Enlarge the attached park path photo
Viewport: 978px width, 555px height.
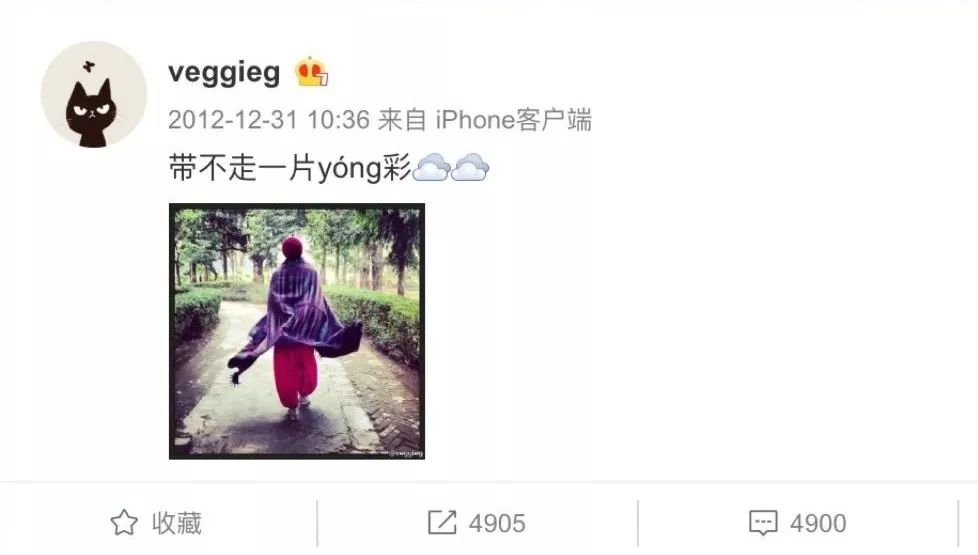(297, 331)
